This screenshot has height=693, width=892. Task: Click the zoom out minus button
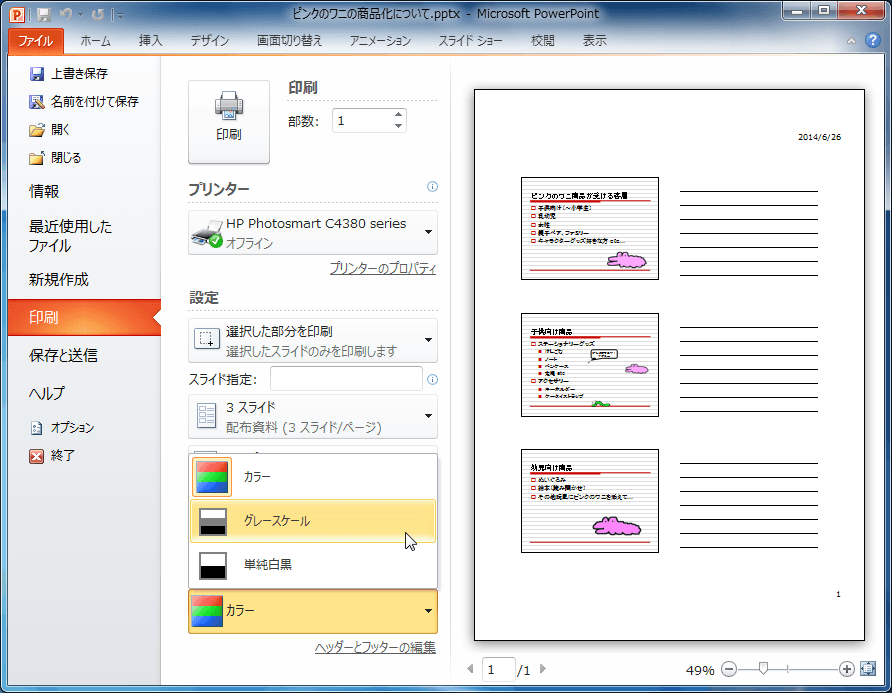coord(729,669)
